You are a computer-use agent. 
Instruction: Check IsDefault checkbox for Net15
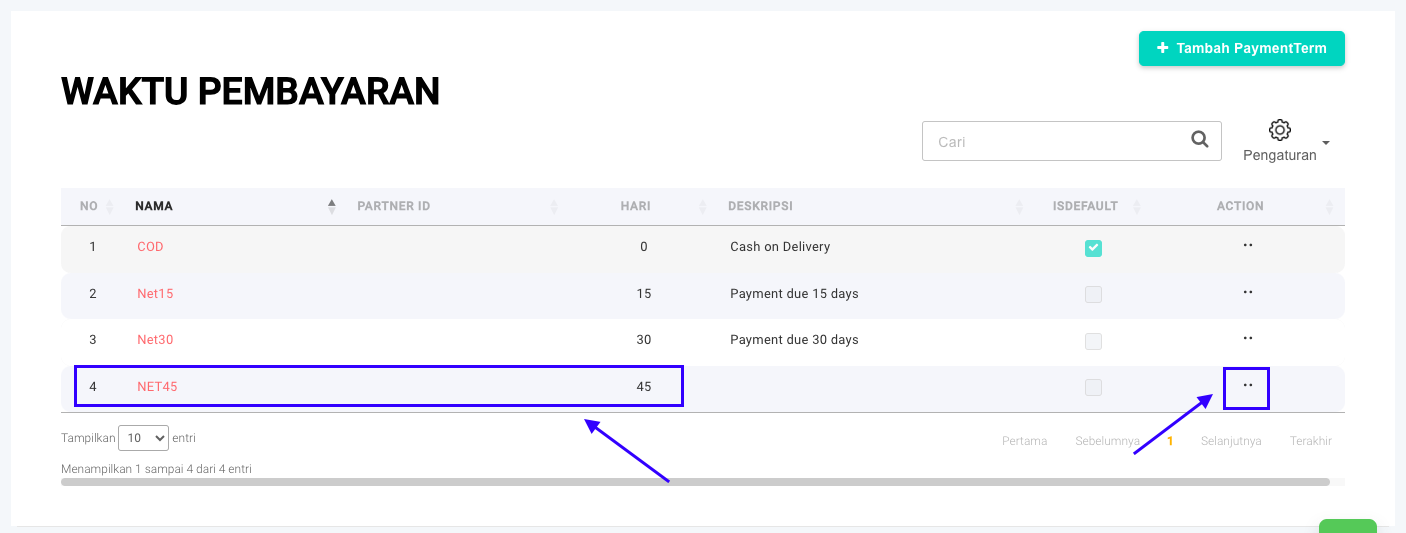(1093, 294)
